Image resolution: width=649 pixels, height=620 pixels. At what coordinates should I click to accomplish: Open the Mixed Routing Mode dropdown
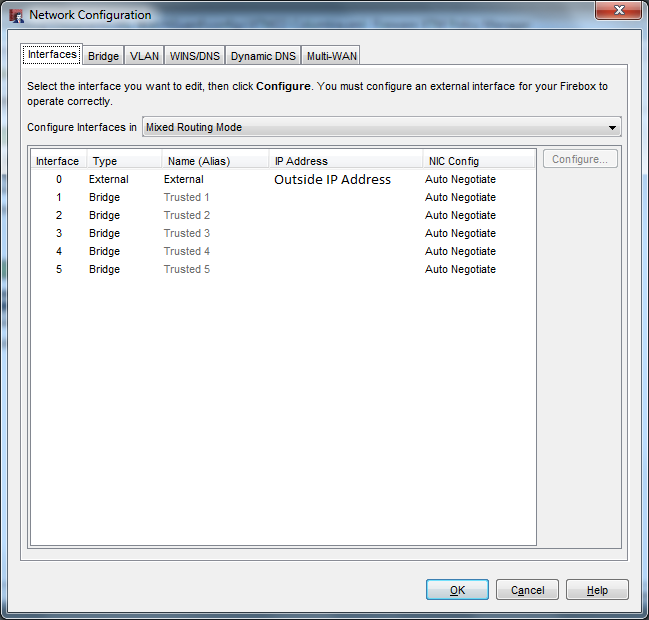[381, 127]
